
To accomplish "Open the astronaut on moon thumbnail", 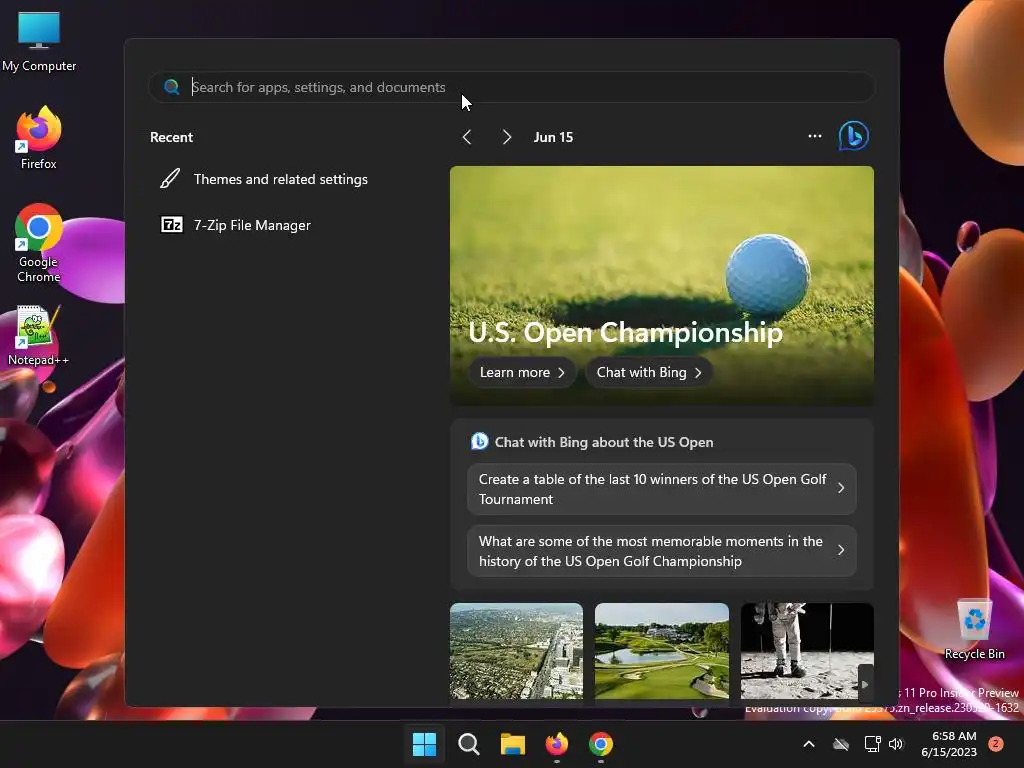I will click(x=807, y=651).
